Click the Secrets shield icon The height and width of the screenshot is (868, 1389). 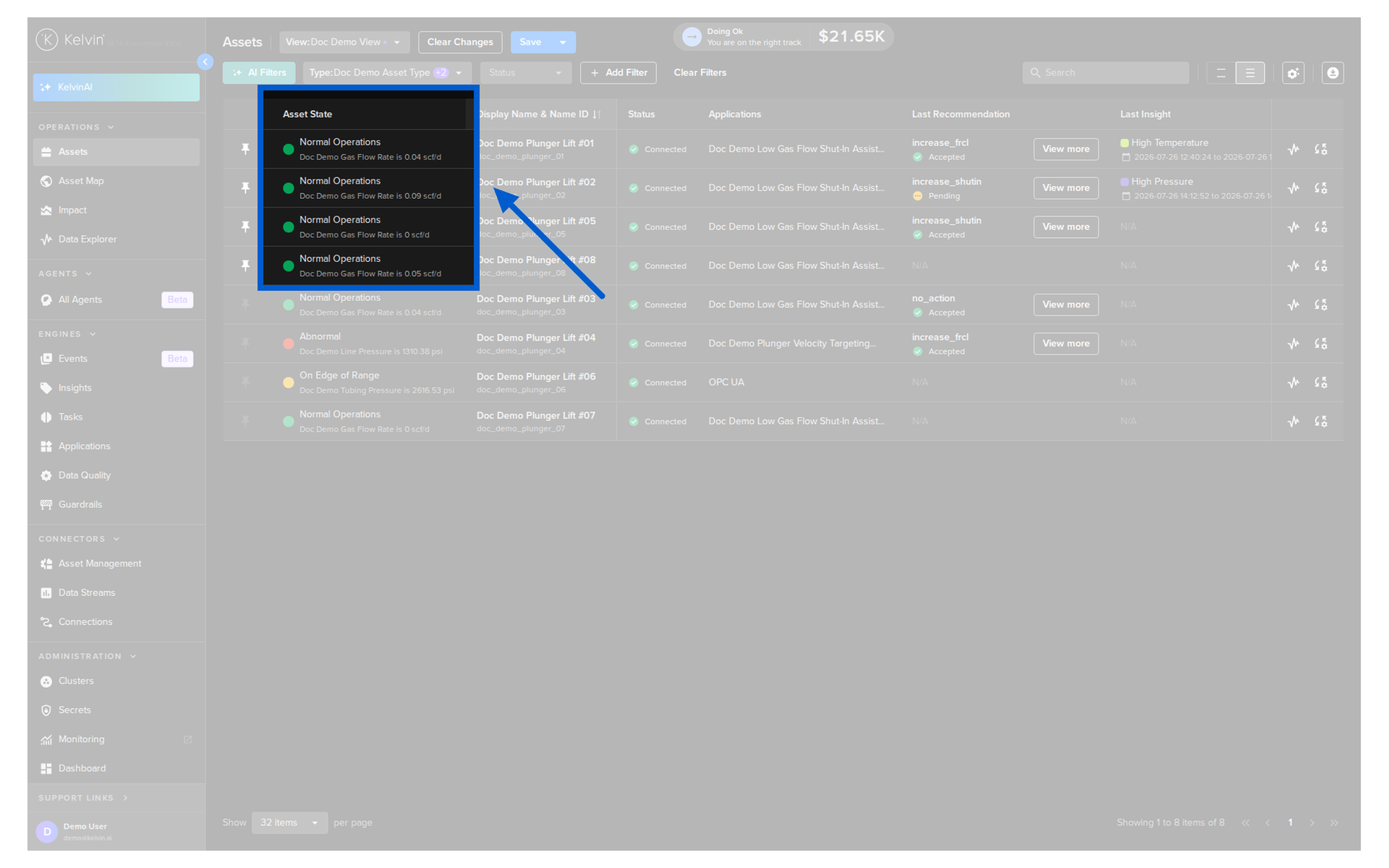[x=46, y=710]
